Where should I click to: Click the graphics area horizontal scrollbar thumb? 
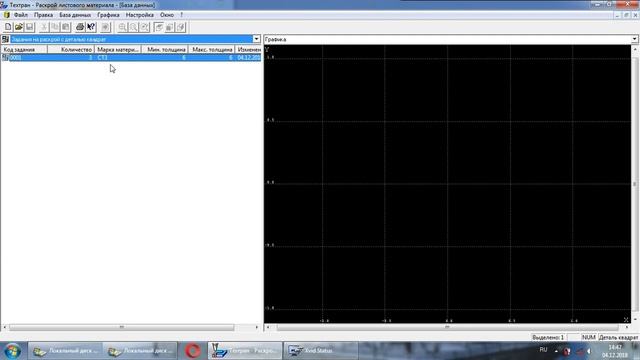tap(447, 327)
